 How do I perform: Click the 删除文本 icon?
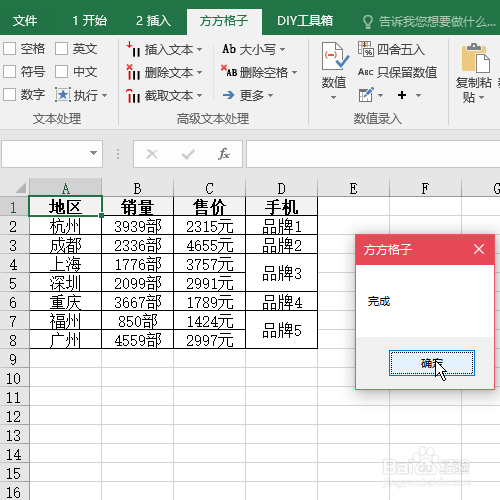tap(133, 72)
